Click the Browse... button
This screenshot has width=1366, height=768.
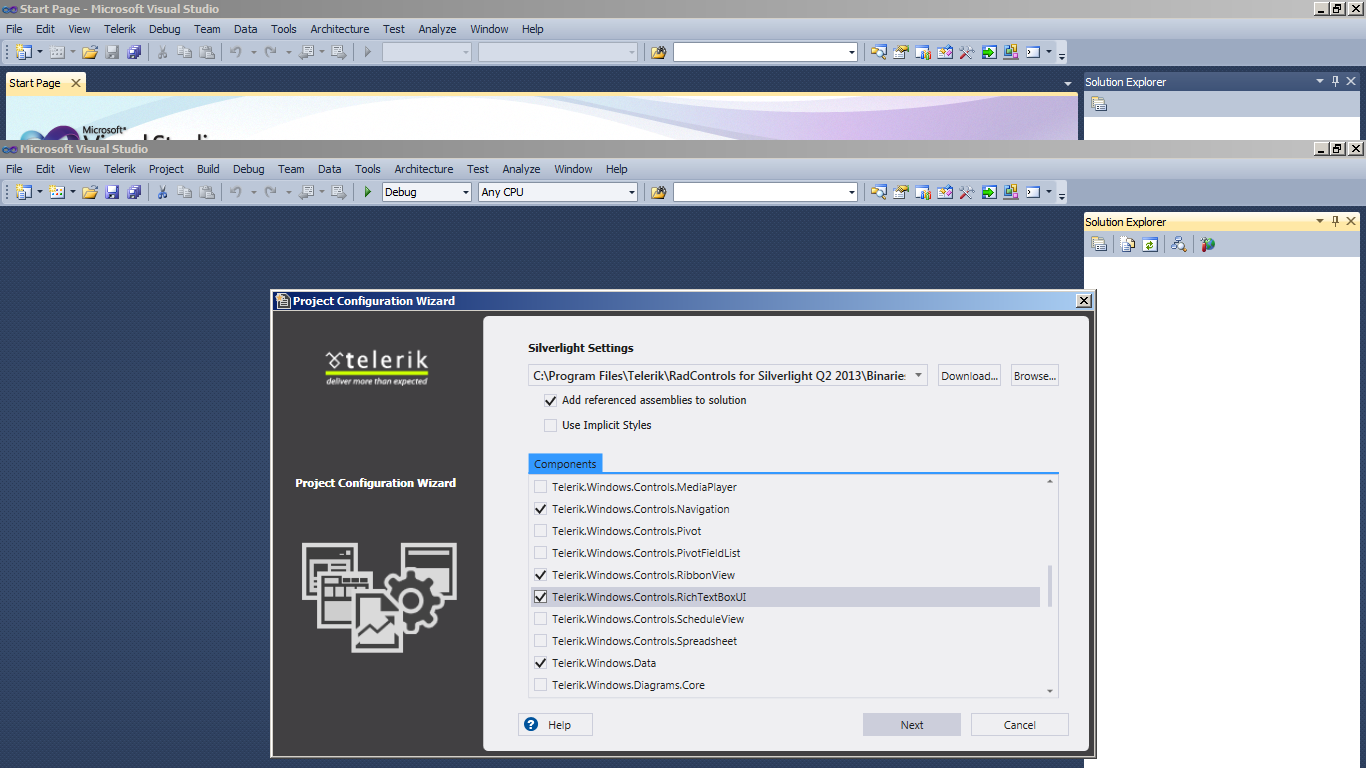[1034, 376]
